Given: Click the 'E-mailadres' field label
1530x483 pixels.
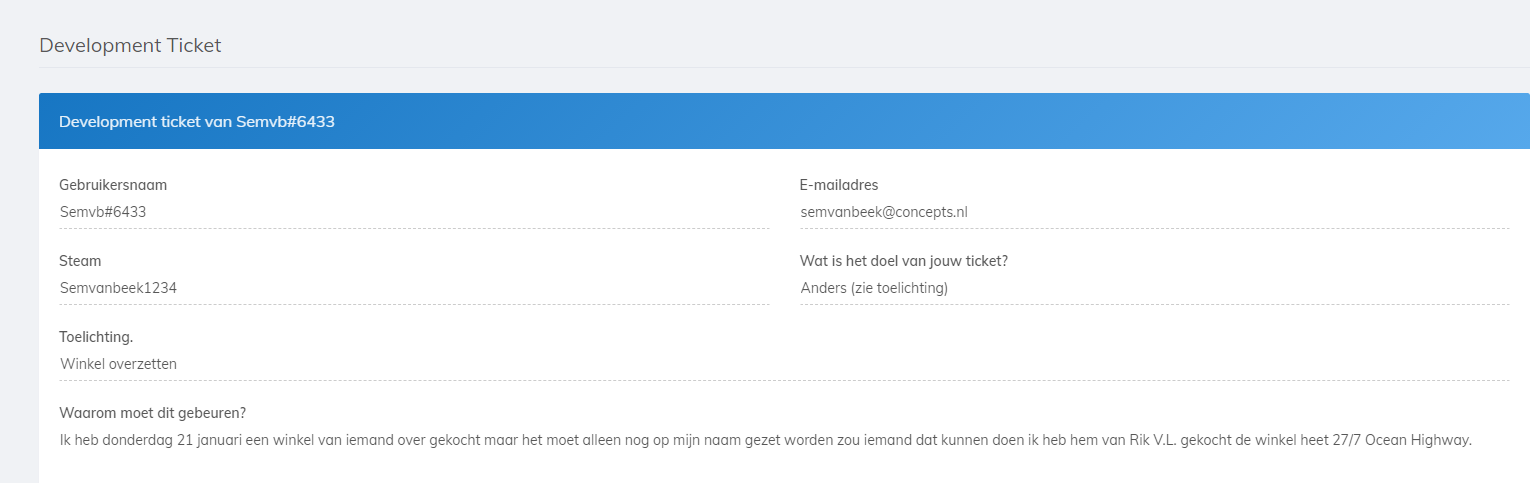Looking at the screenshot, I should [839, 185].
